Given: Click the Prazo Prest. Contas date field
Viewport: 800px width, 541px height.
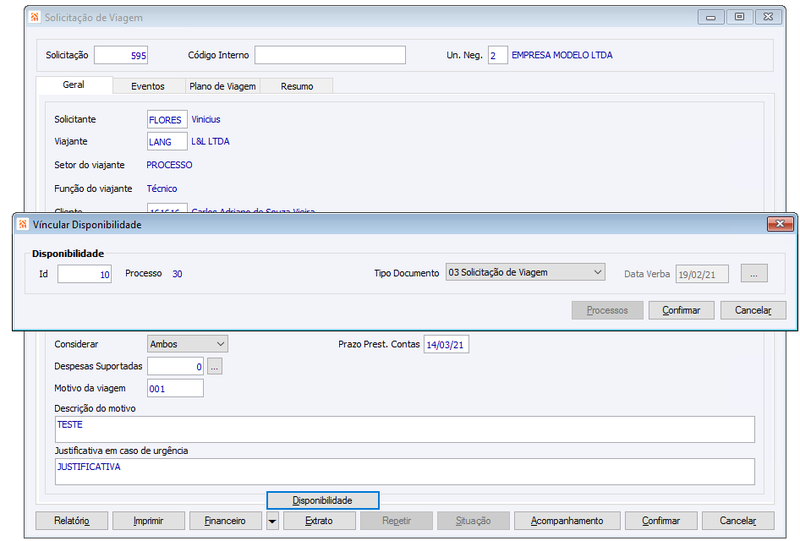Looking at the screenshot, I should (x=446, y=345).
